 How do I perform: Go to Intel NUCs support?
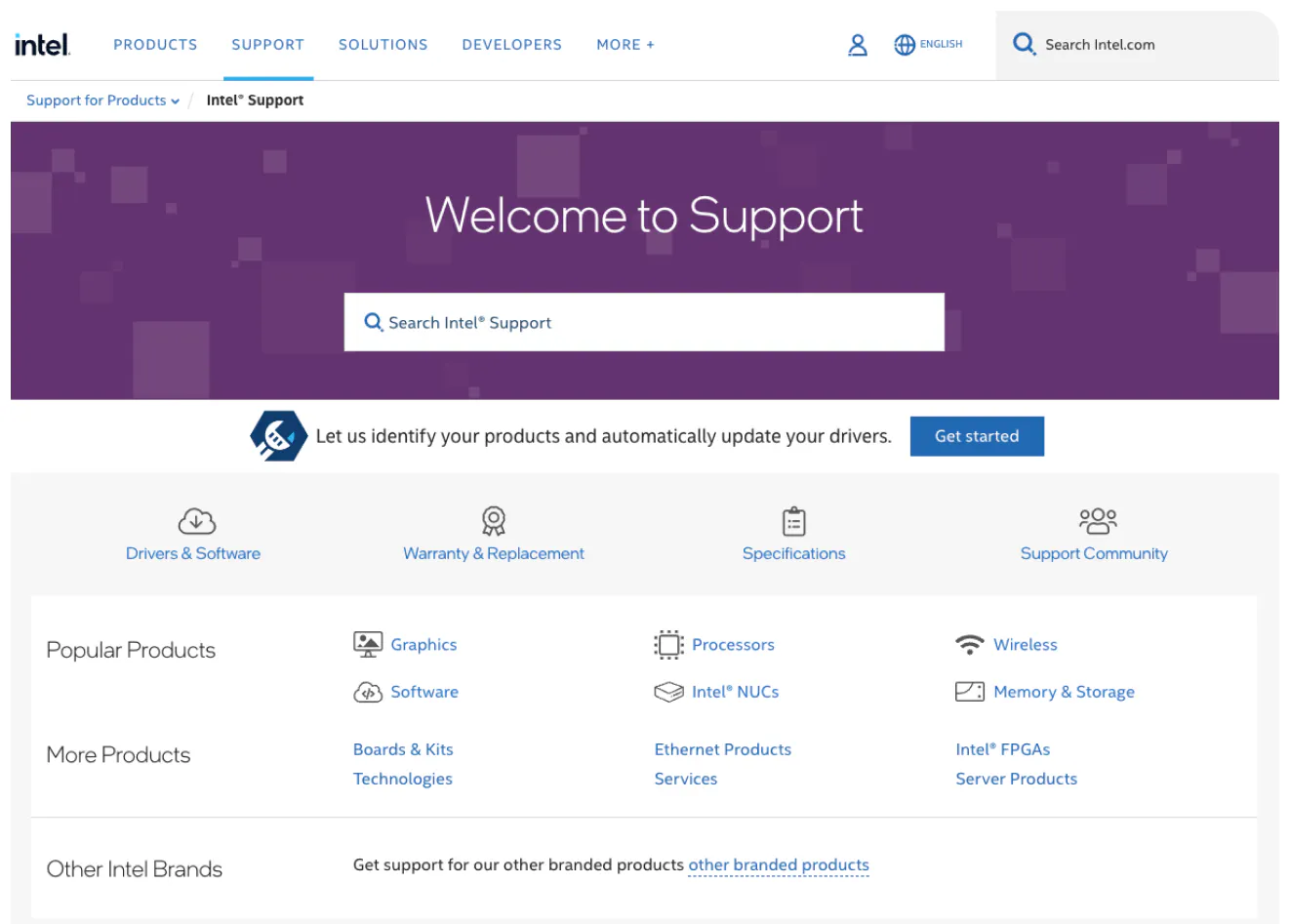pos(736,692)
